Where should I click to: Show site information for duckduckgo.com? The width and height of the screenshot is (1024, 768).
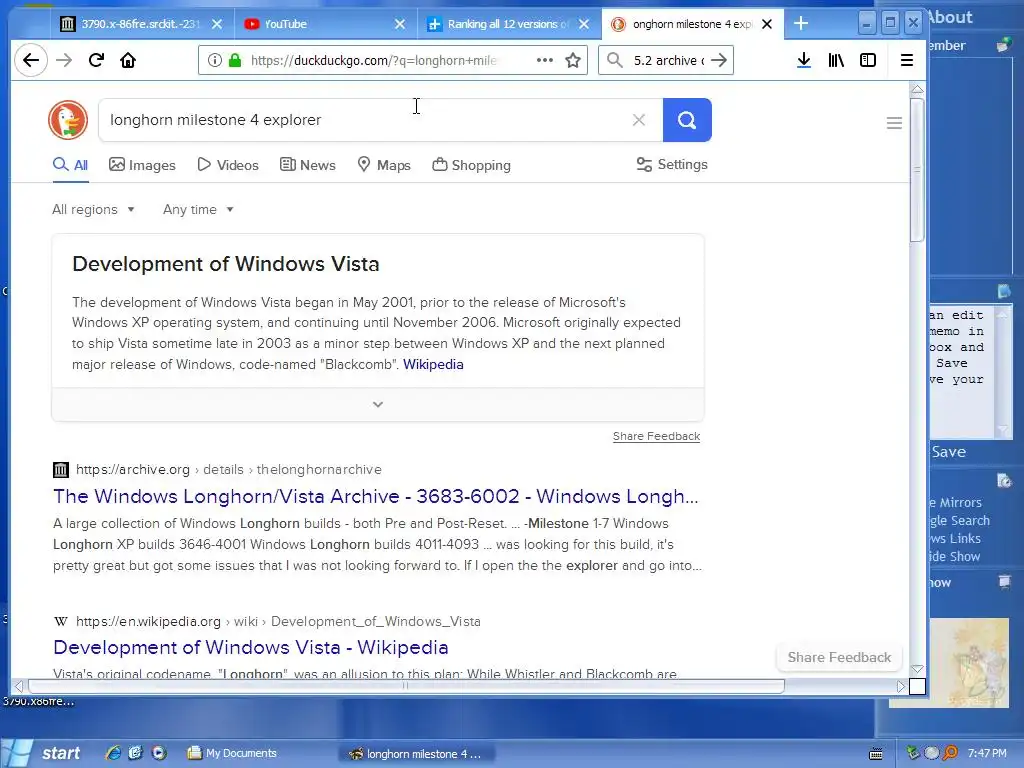[x=214, y=60]
